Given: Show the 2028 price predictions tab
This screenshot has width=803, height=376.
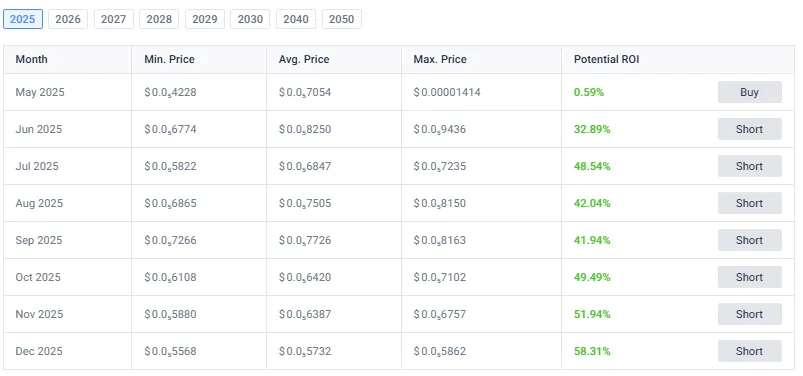Looking at the screenshot, I should (159, 19).
